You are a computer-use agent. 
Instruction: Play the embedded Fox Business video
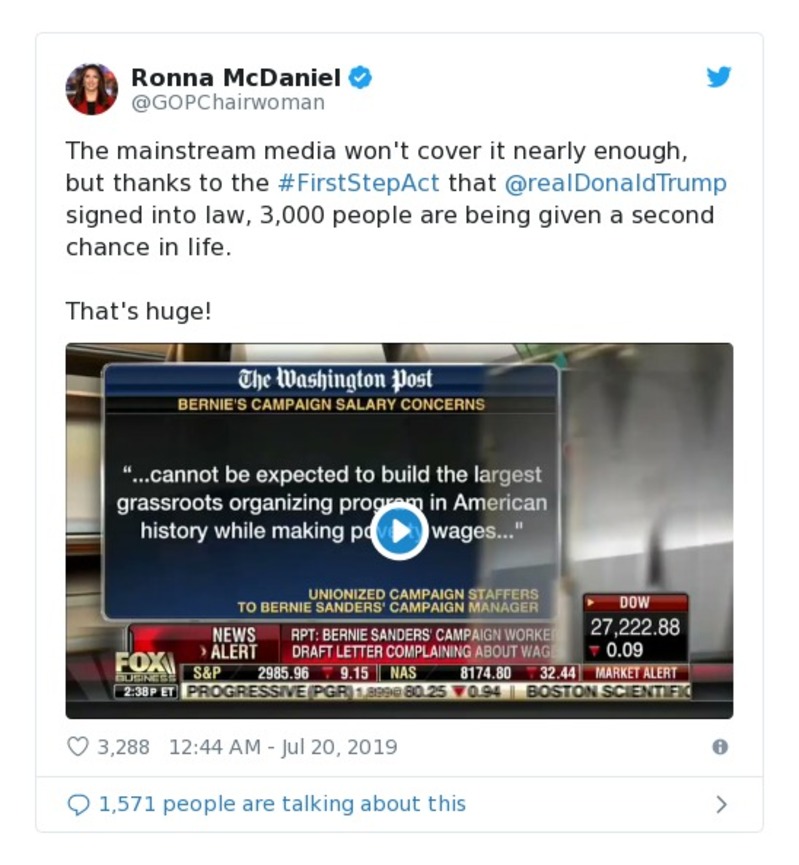click(x=399, y=531)
